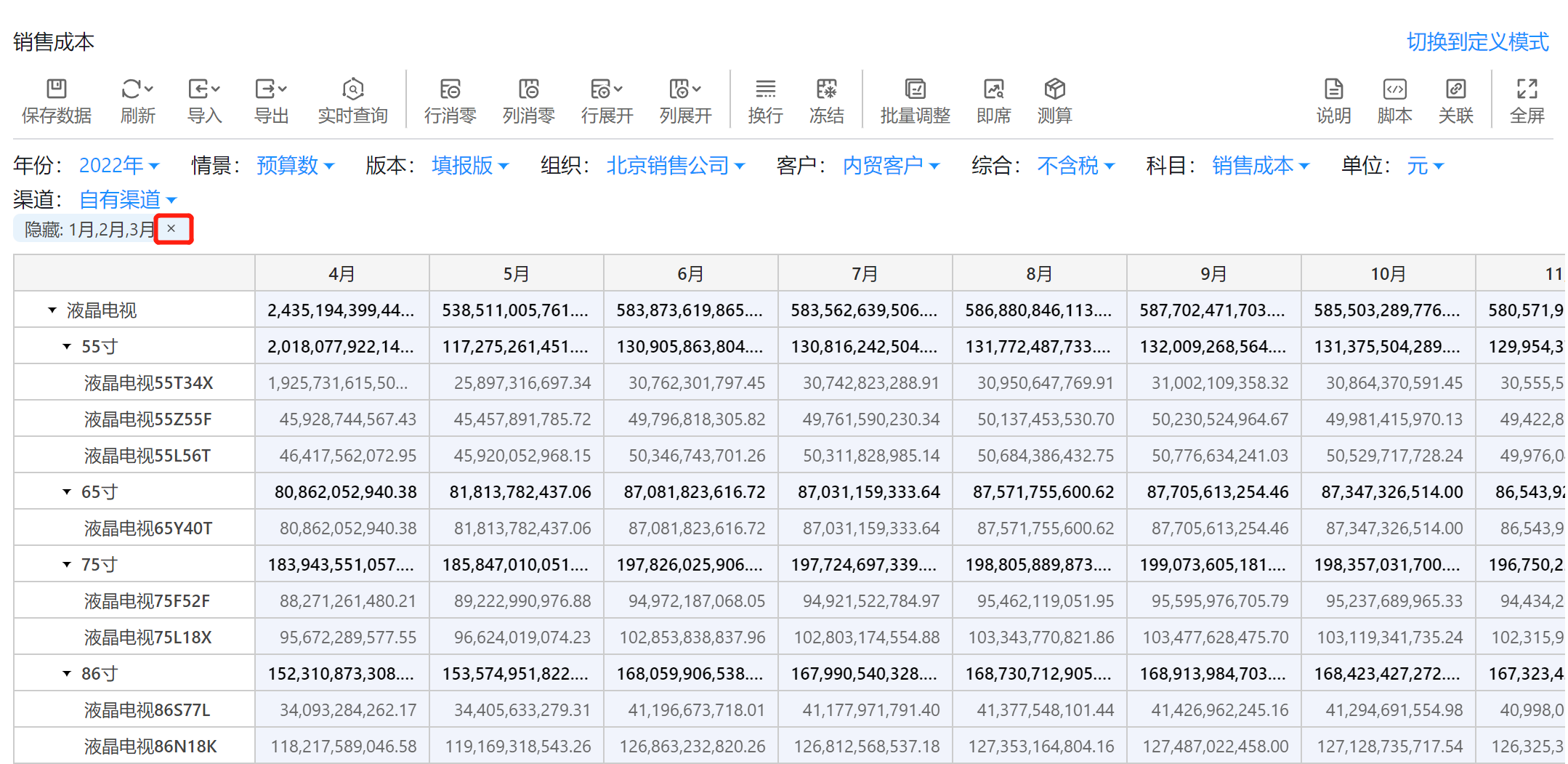Collapse the 液晶电视 tree row
The width and height of the screenshot is (1568, 764).
tap(52, 310)
